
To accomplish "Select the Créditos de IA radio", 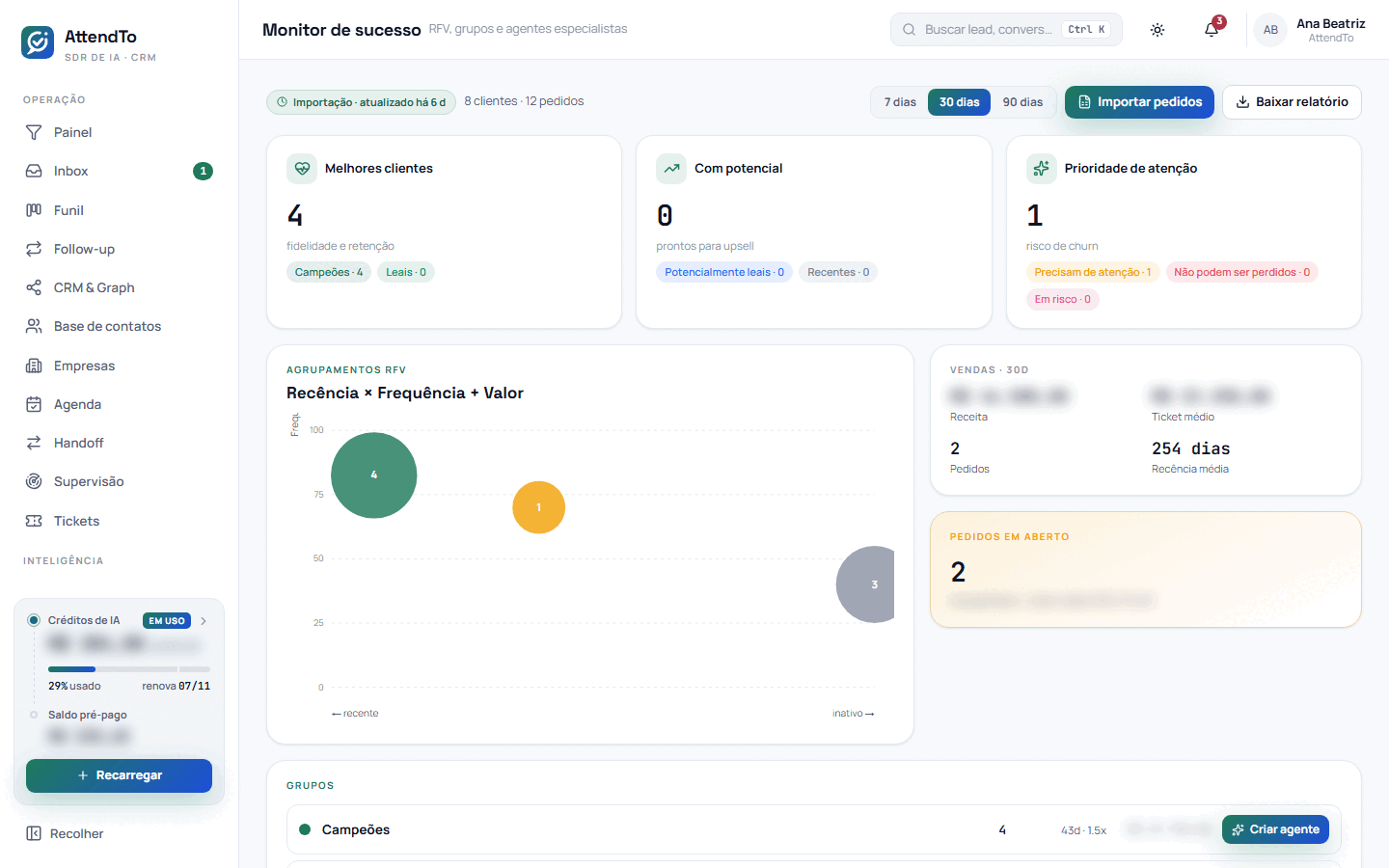I will [x=34, y=620].
